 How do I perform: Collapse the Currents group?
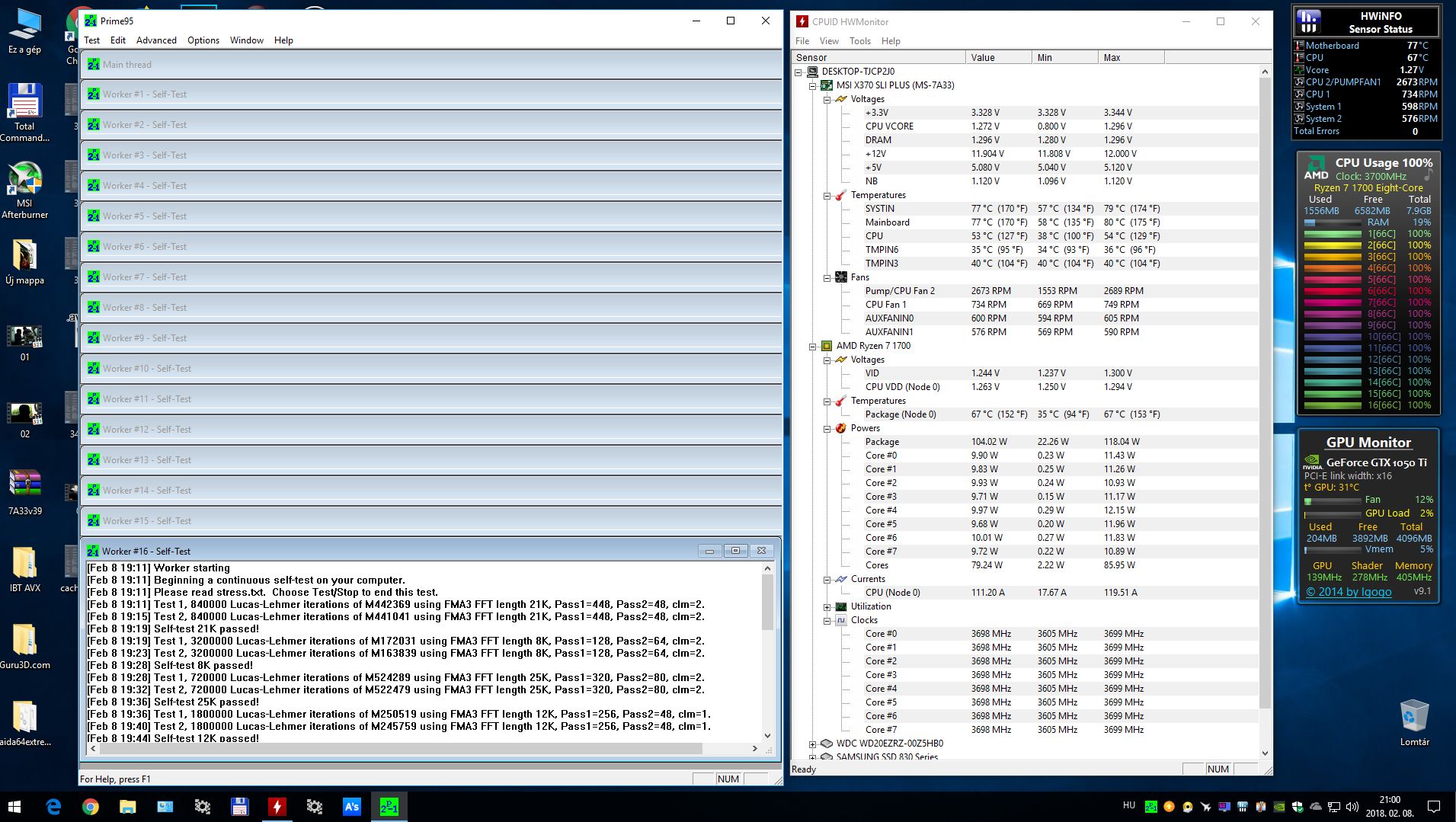tap(827, 579)
